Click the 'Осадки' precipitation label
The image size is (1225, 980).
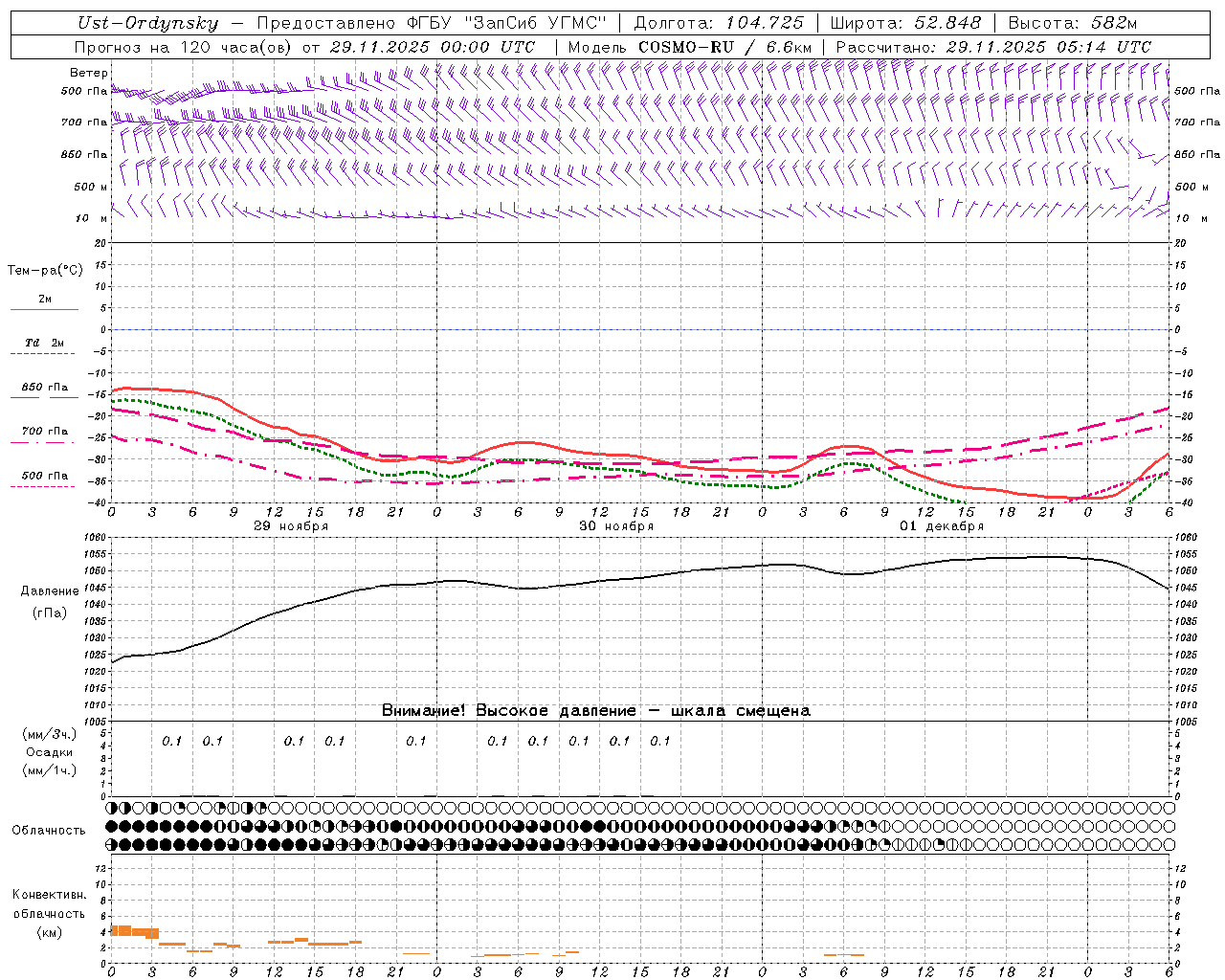coord(50,752)
